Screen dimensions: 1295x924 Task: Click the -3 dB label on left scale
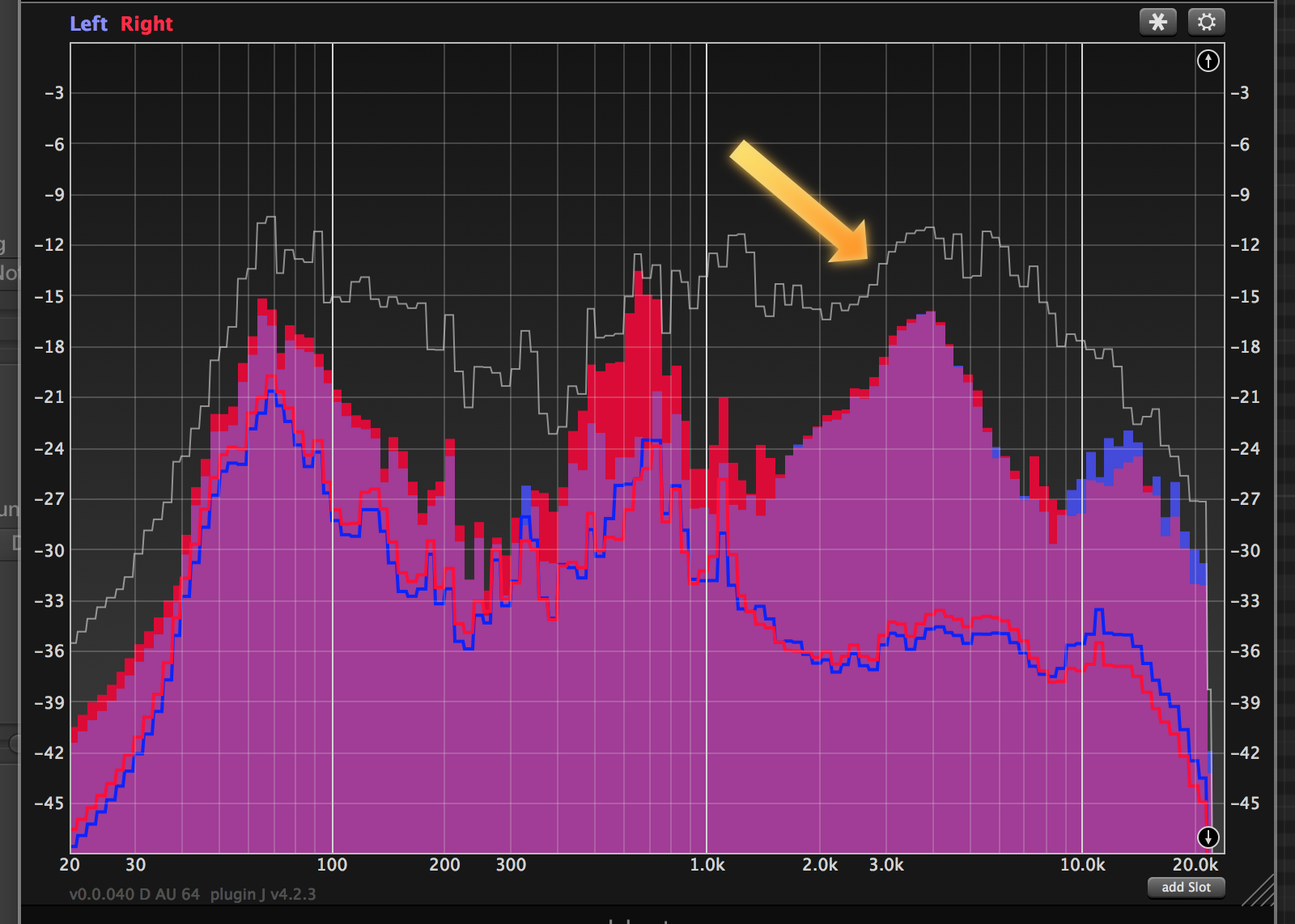click(53, 93)
